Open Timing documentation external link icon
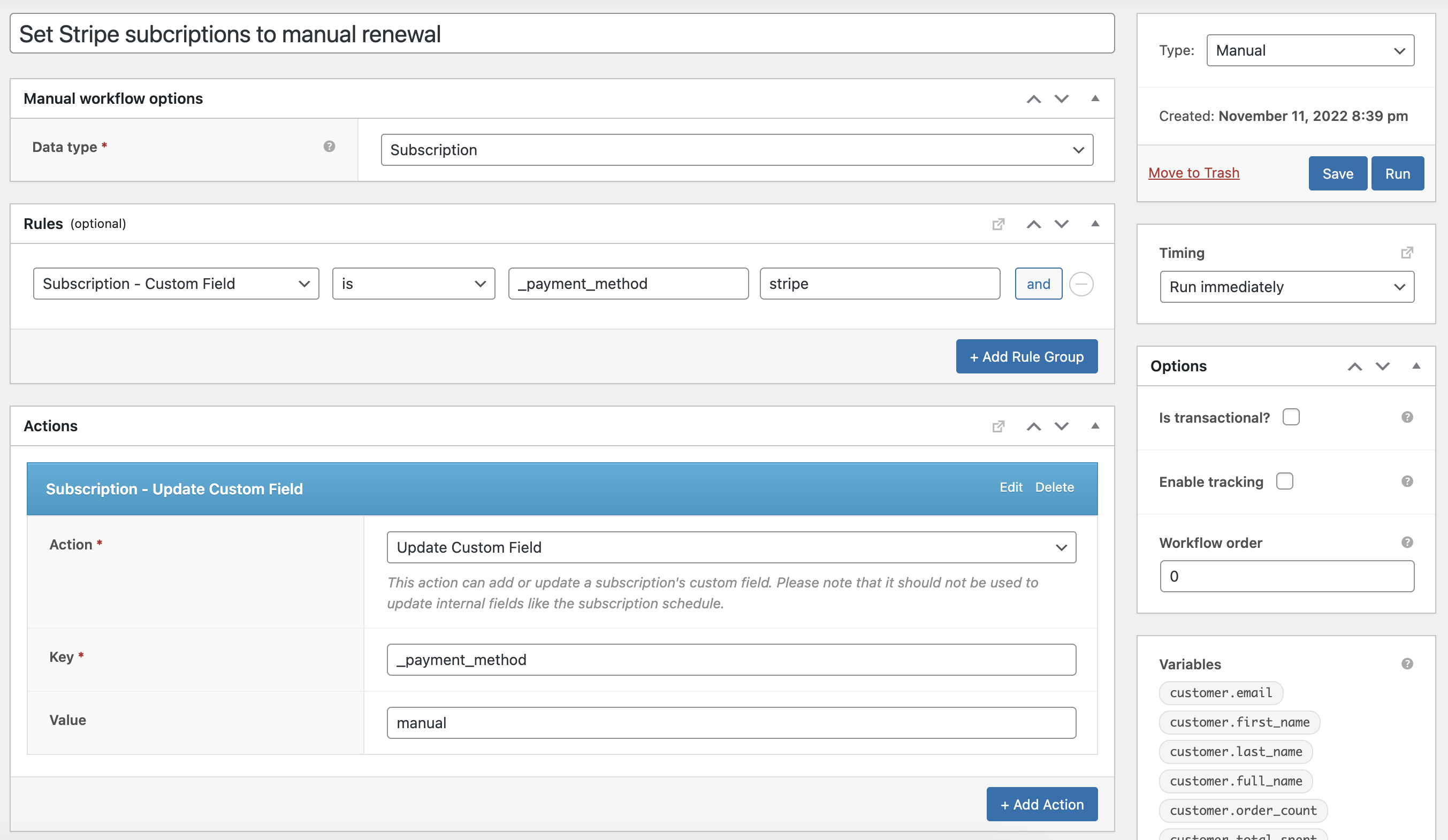The height and width of the screenshot is (840, 1448). (x=1407, y=253)
